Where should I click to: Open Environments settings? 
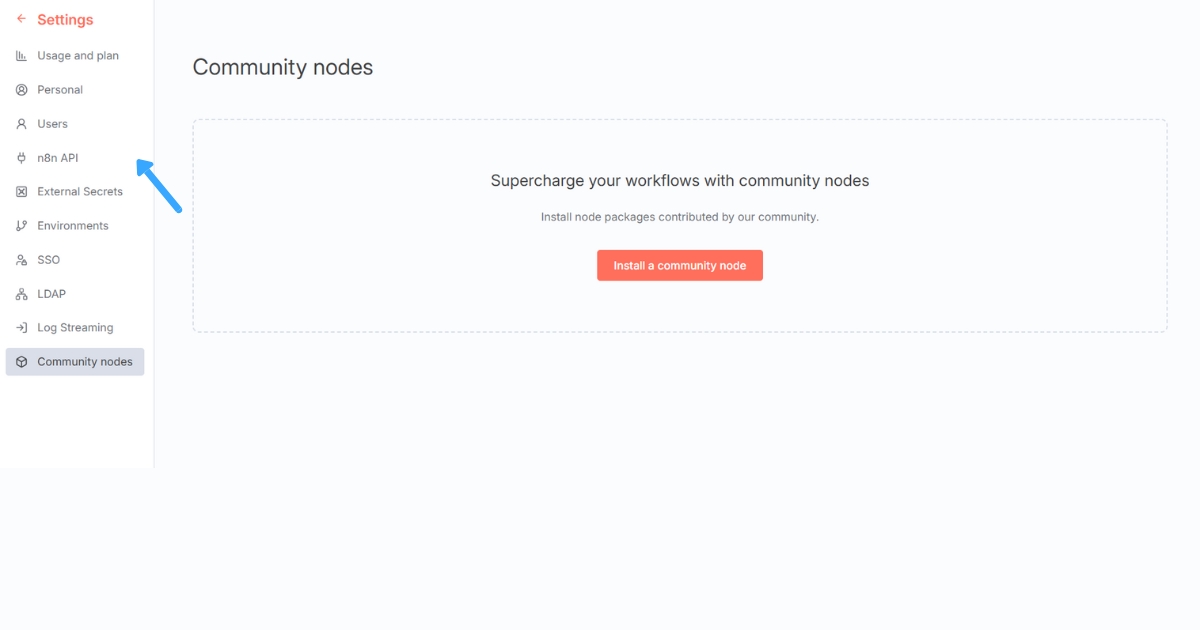[x=74, y=225]
